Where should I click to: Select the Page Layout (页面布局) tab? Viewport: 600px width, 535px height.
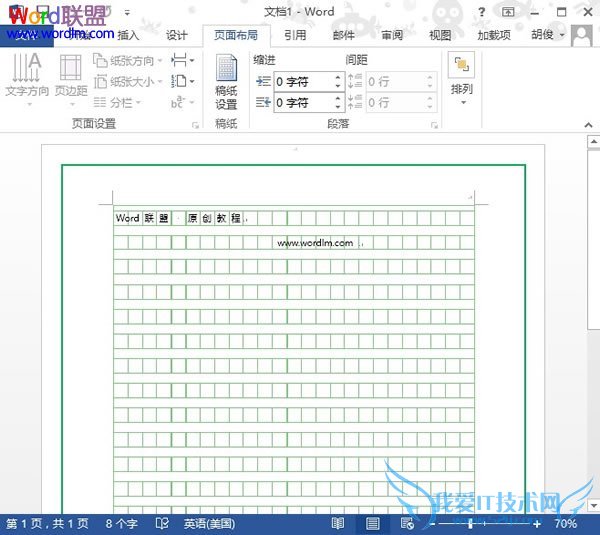(x=236, y=35)
